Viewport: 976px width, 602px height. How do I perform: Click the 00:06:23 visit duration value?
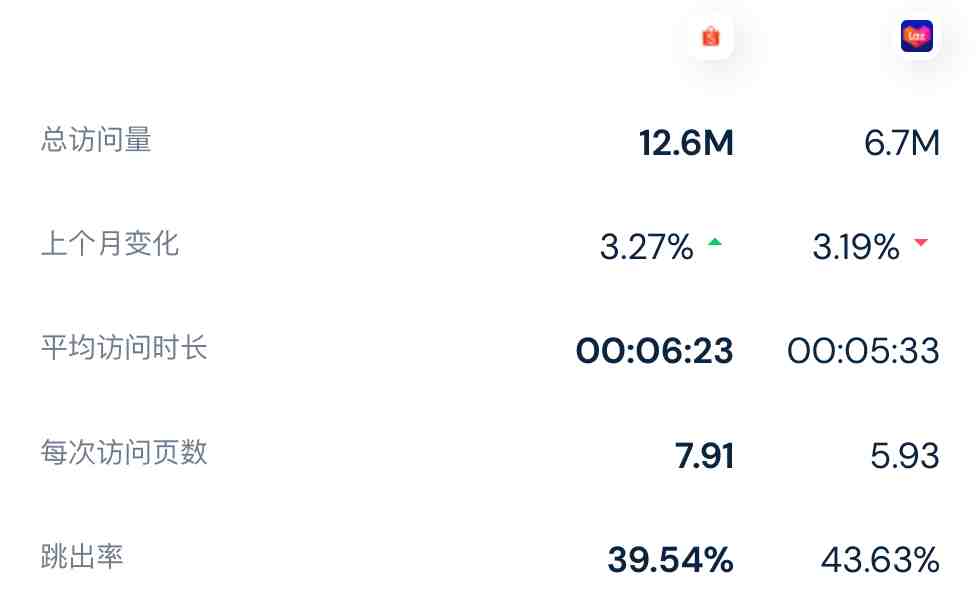point(655,350)
